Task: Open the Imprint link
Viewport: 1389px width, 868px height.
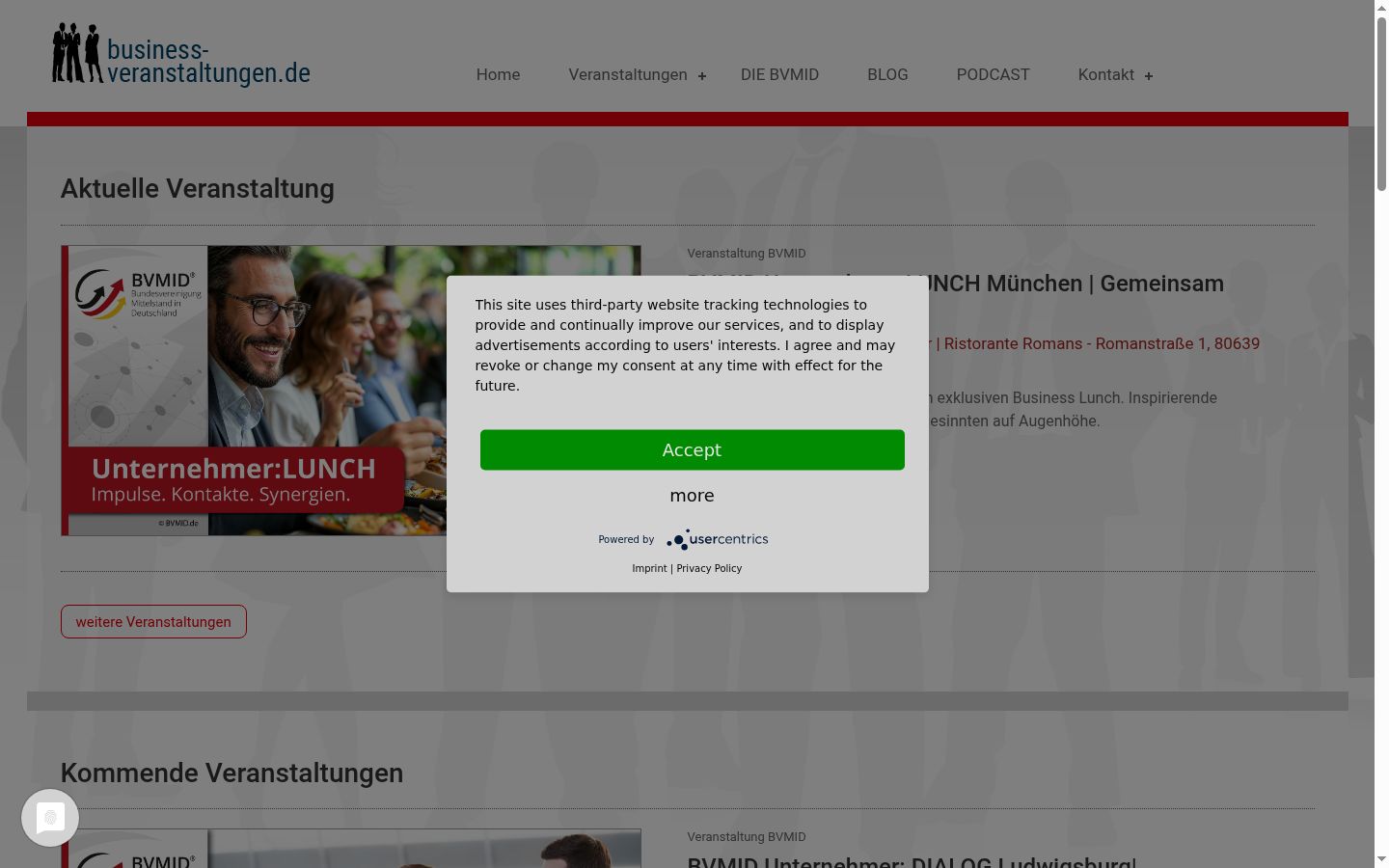Action: (649, 569)
